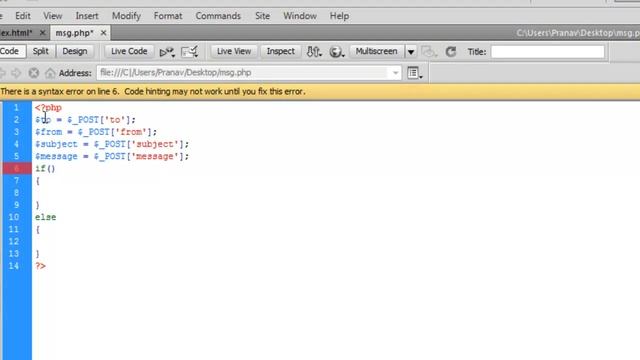Open the Format menu
Image resolution: width=640 pixels, height=360 pixels.
click(168, 16)
